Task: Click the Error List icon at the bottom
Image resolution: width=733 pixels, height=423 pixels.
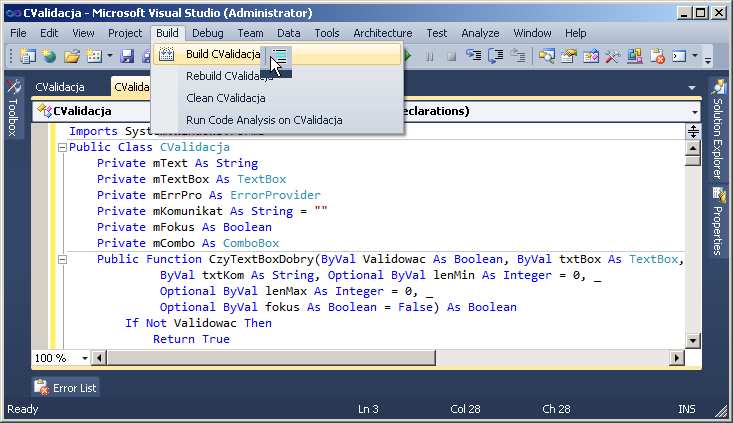Action: tap(41, 387)
